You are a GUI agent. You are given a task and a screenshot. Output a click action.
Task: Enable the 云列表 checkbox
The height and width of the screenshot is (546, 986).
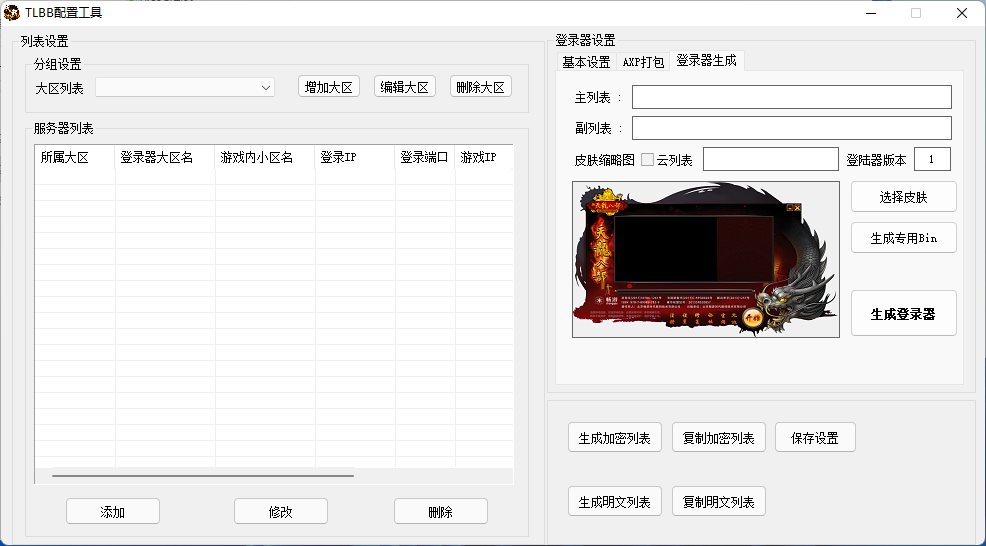click(647, 160)
